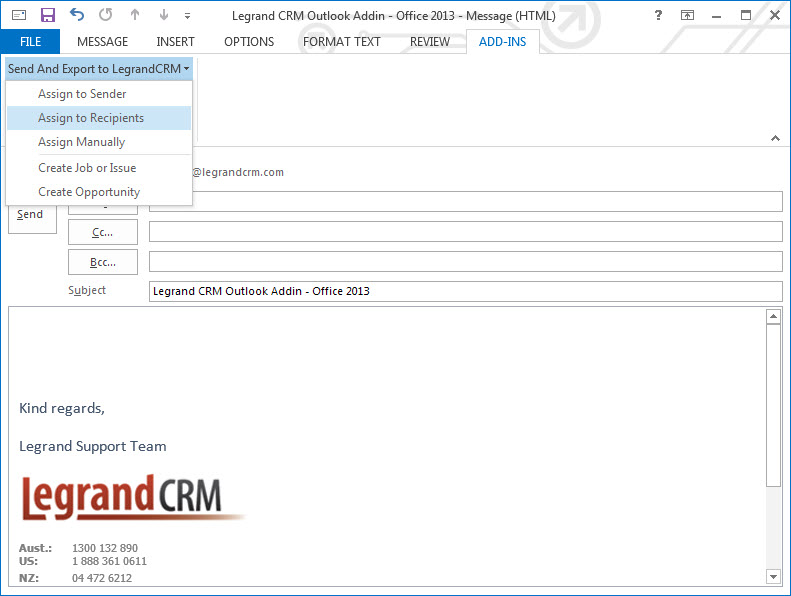Click the "Kind regards," text in body

point(62,408)
